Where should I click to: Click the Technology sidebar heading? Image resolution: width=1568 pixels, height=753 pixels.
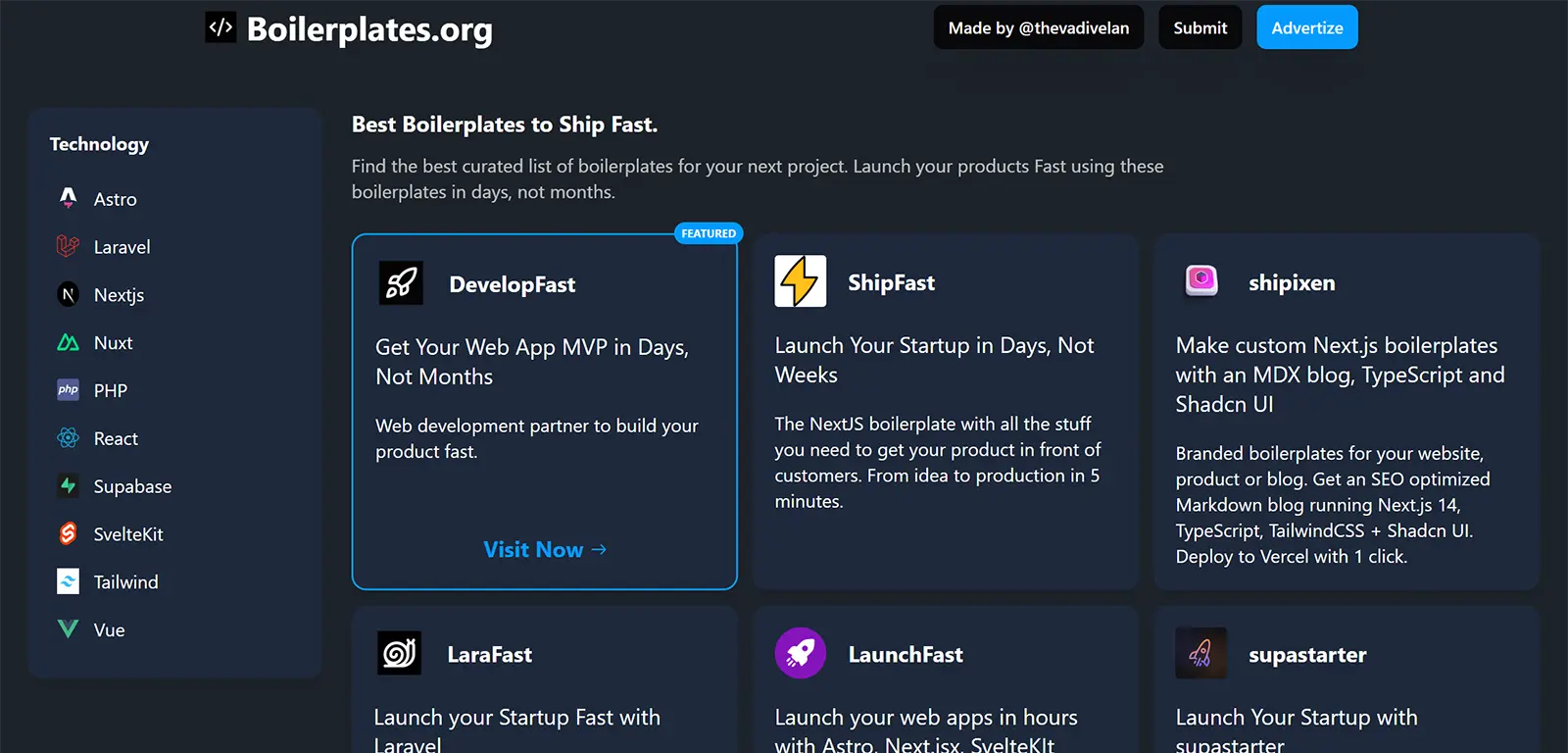(99, 144)
